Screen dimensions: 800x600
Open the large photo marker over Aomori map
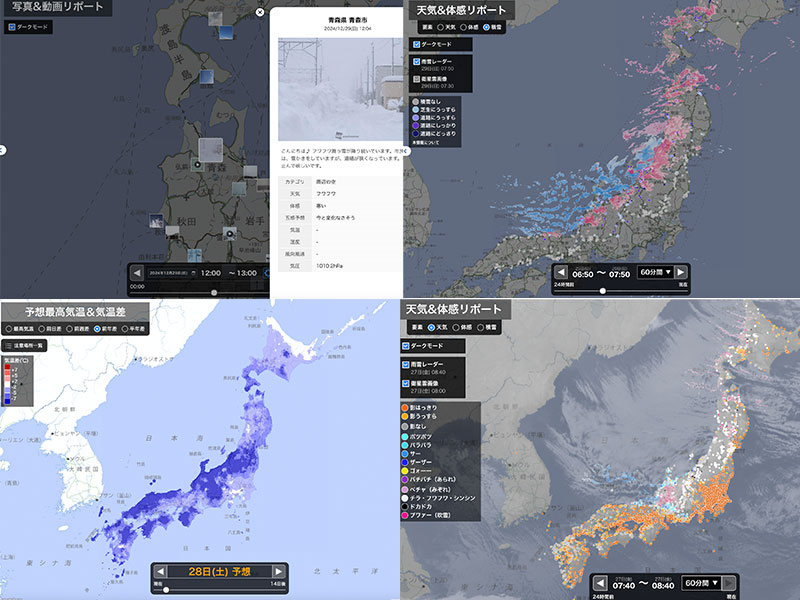pos(211,151)
